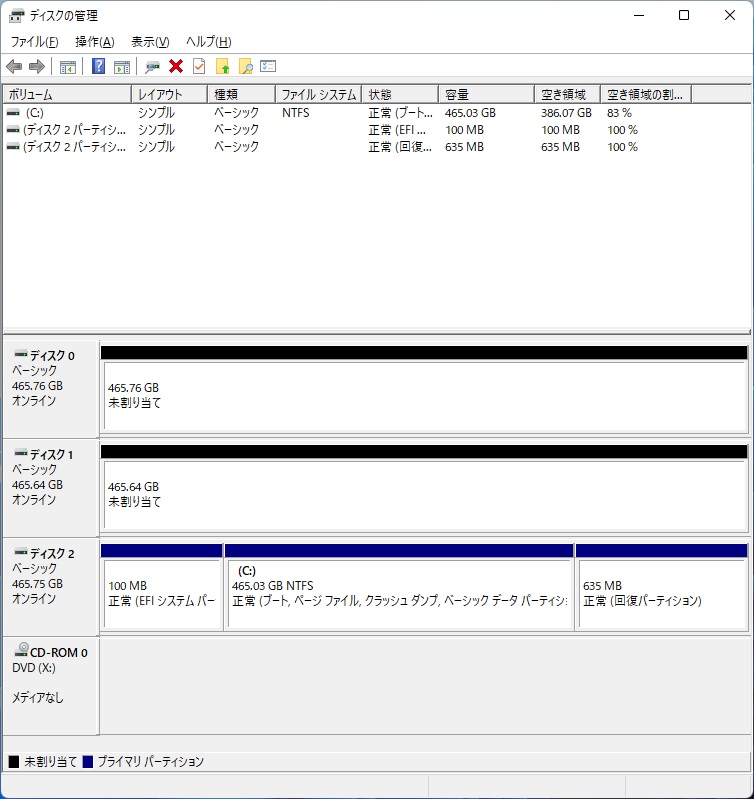Select the 465.64 GB unallocated region on Disk 1
The width and height of the screenshot is (754, 799).
pos(424,487)
